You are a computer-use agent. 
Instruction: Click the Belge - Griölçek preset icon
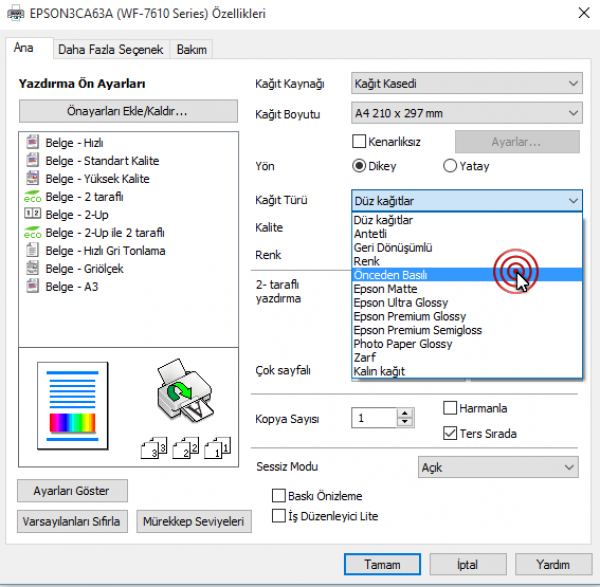tap(33, 268)
